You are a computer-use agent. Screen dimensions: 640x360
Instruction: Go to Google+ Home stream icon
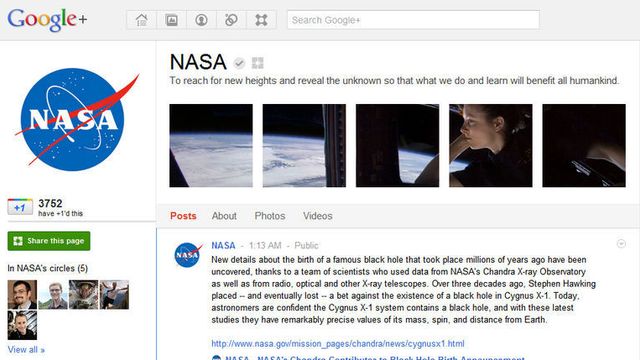[x=142, y=20]
